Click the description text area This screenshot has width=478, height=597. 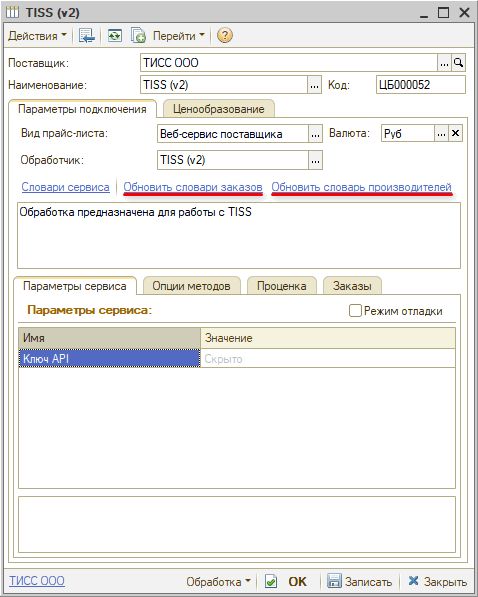coord(239,235)
